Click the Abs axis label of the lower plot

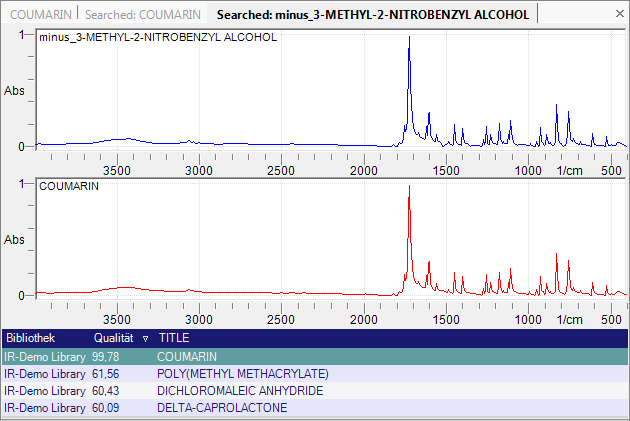coord(15,240)
